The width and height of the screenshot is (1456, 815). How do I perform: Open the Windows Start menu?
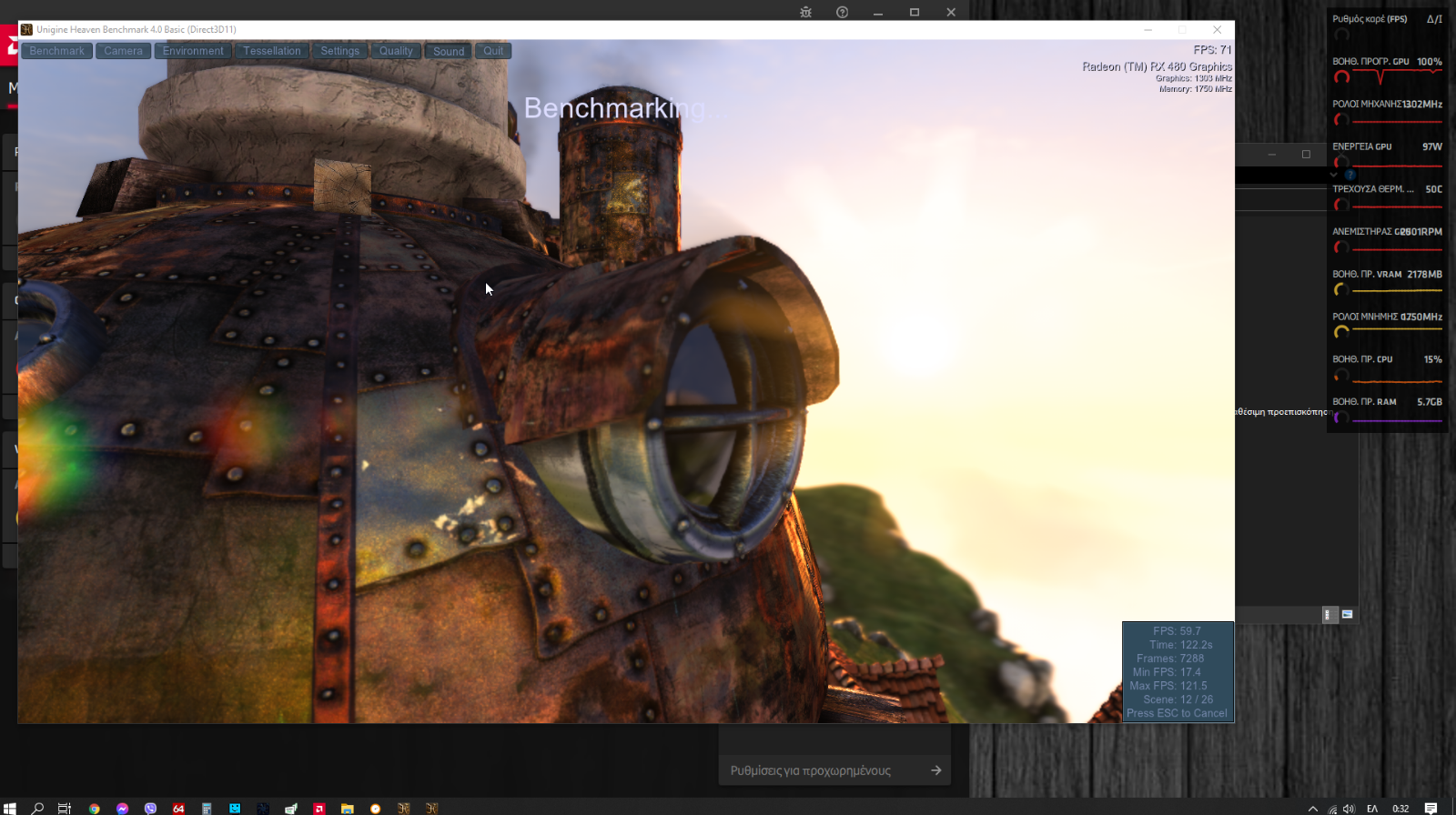[9, 808]
